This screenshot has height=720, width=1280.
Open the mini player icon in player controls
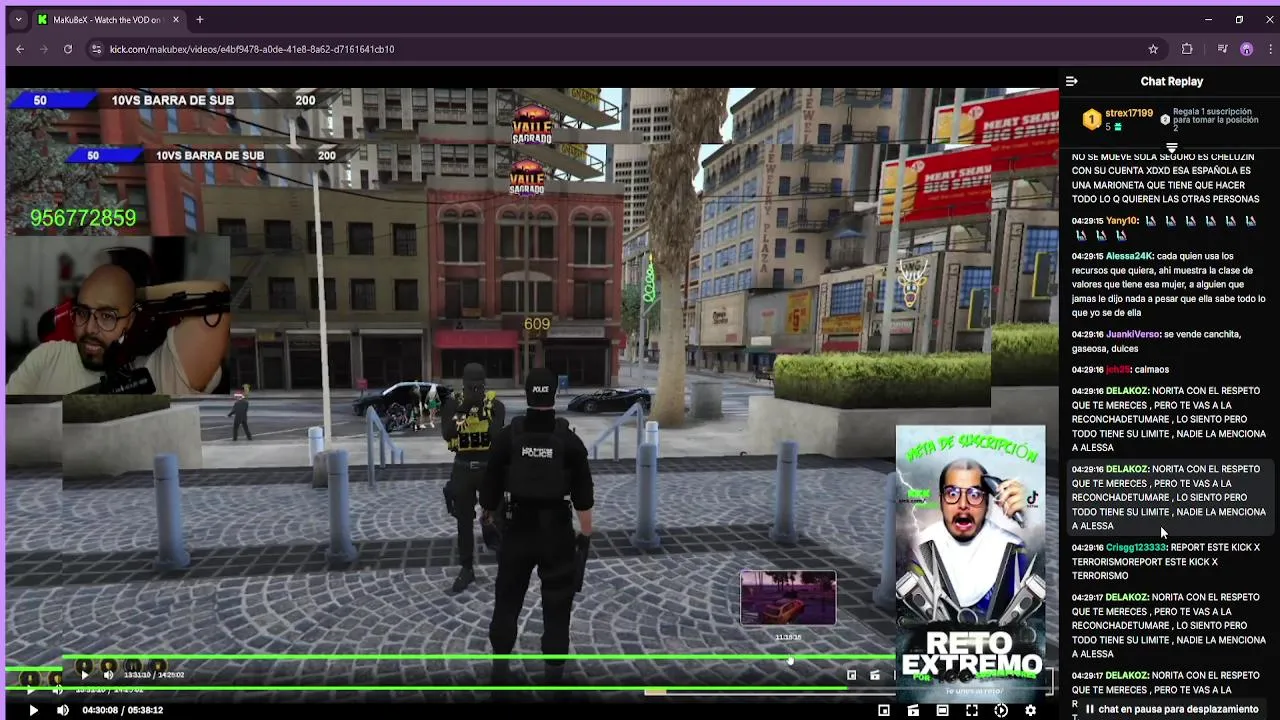883,710
